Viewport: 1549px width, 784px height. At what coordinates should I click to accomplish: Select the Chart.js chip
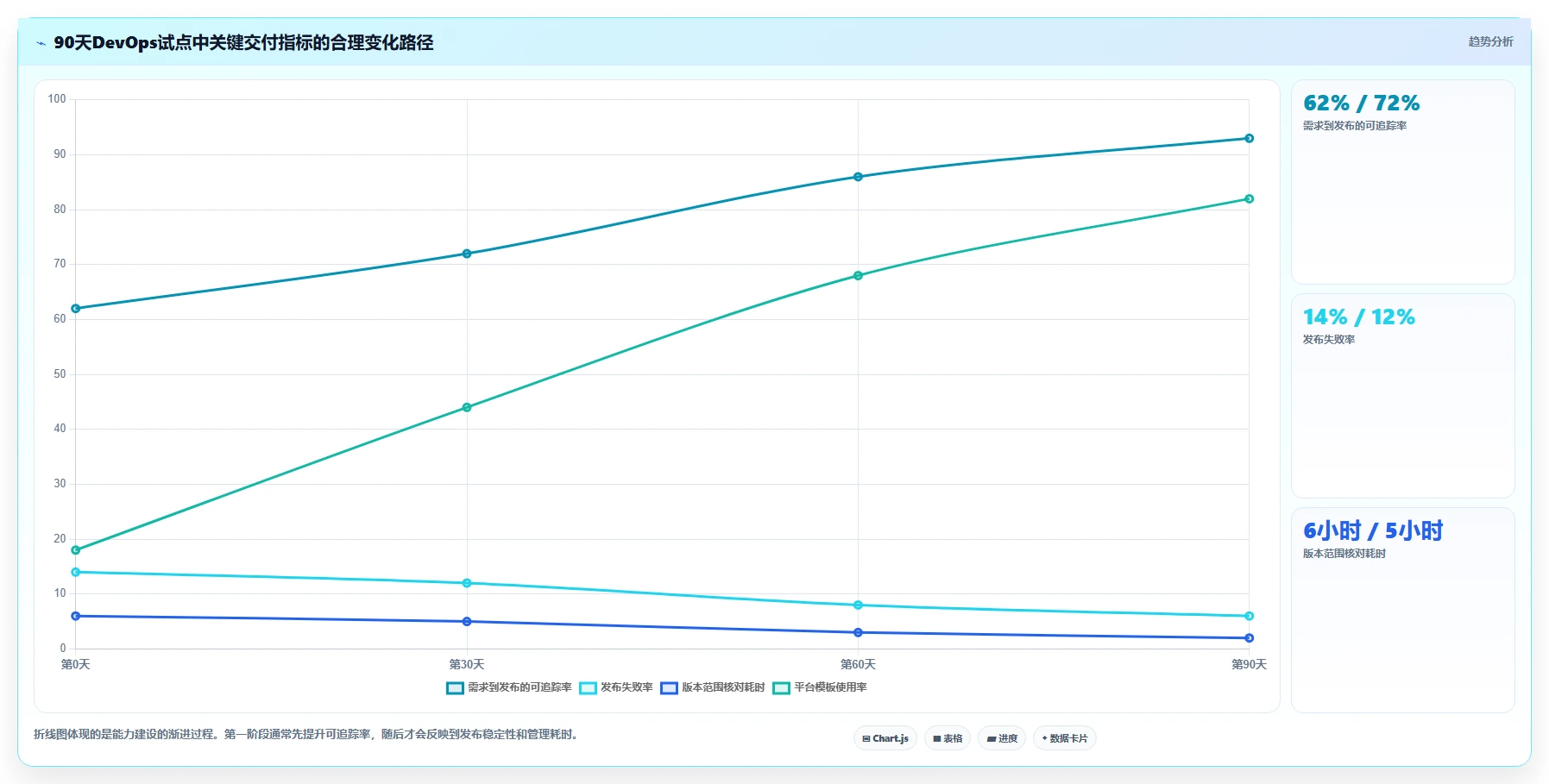click(885, 738)
